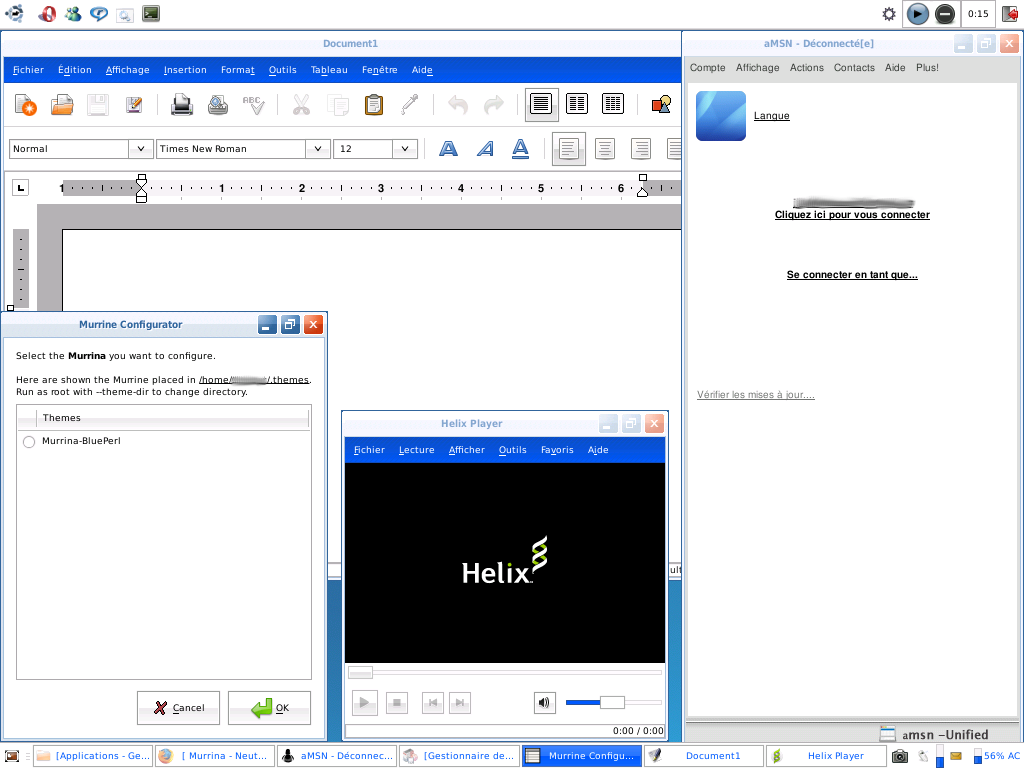Click 'Cliquez ici pour vous connecter' link
Screen dimensions: 1024x768
[852, 215]
